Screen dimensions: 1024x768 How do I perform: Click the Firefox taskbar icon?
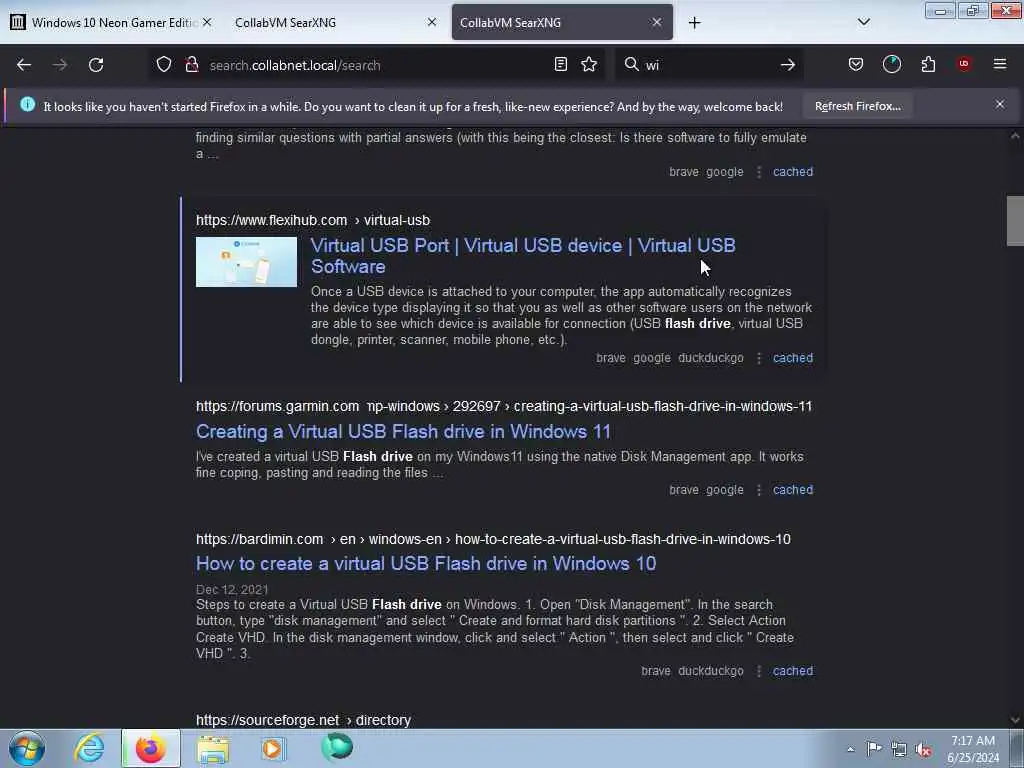tap(150, 748)
